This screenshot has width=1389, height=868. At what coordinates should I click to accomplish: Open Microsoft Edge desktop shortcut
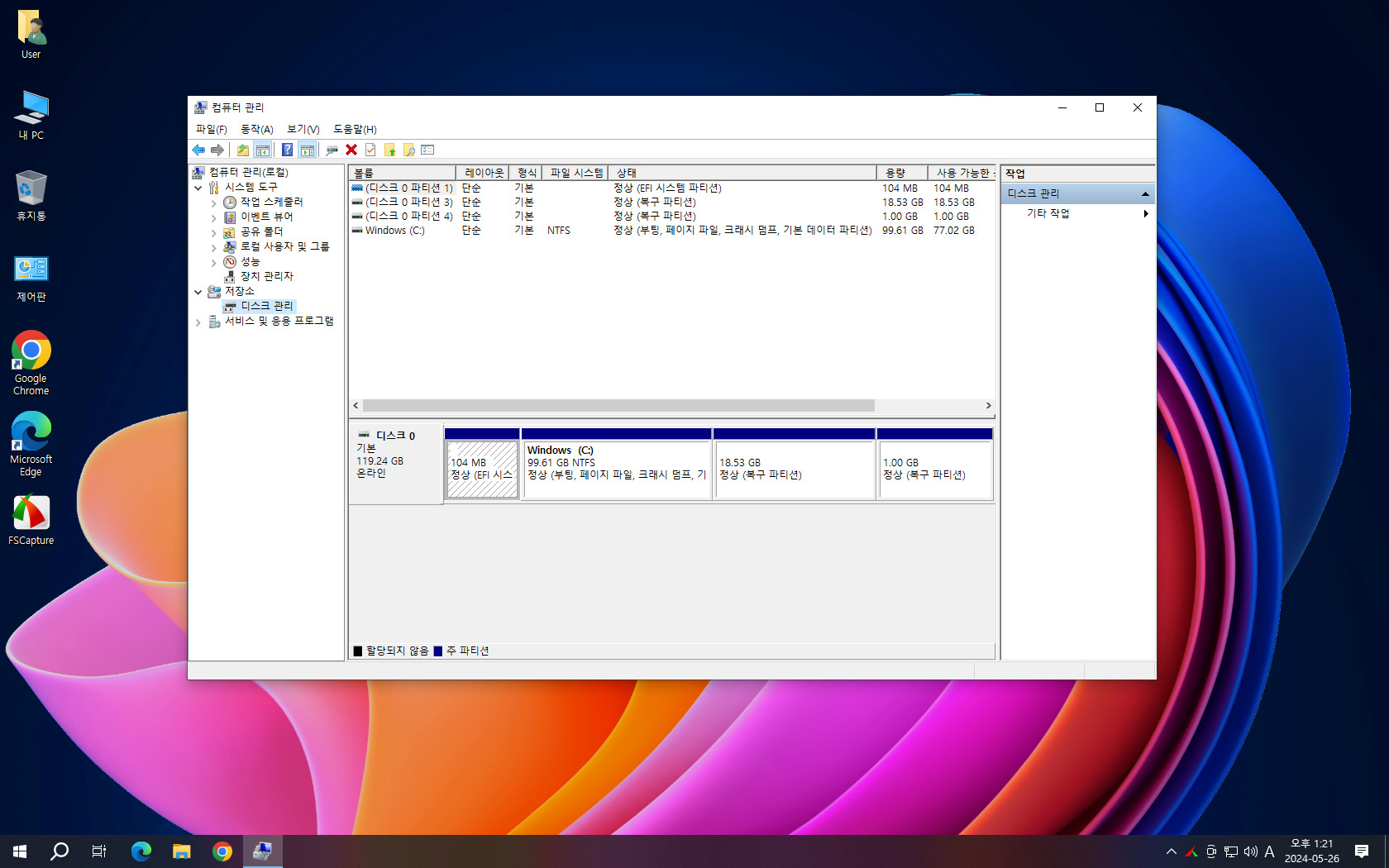tap(31, 444)
